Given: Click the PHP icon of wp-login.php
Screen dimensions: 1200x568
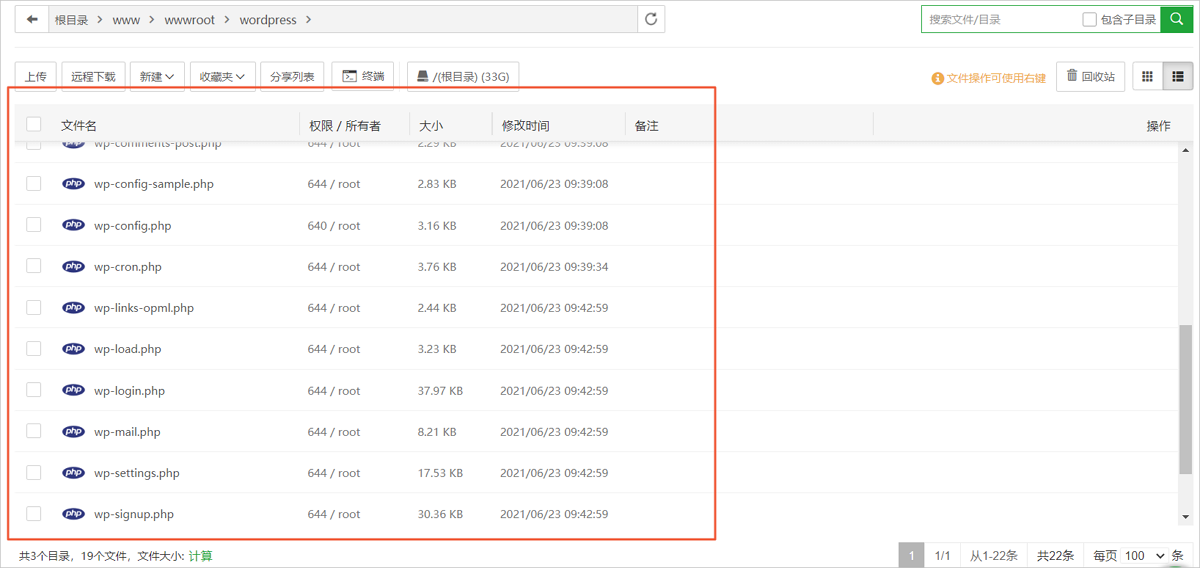Looking at the screenshot, I should pos(73,390).
